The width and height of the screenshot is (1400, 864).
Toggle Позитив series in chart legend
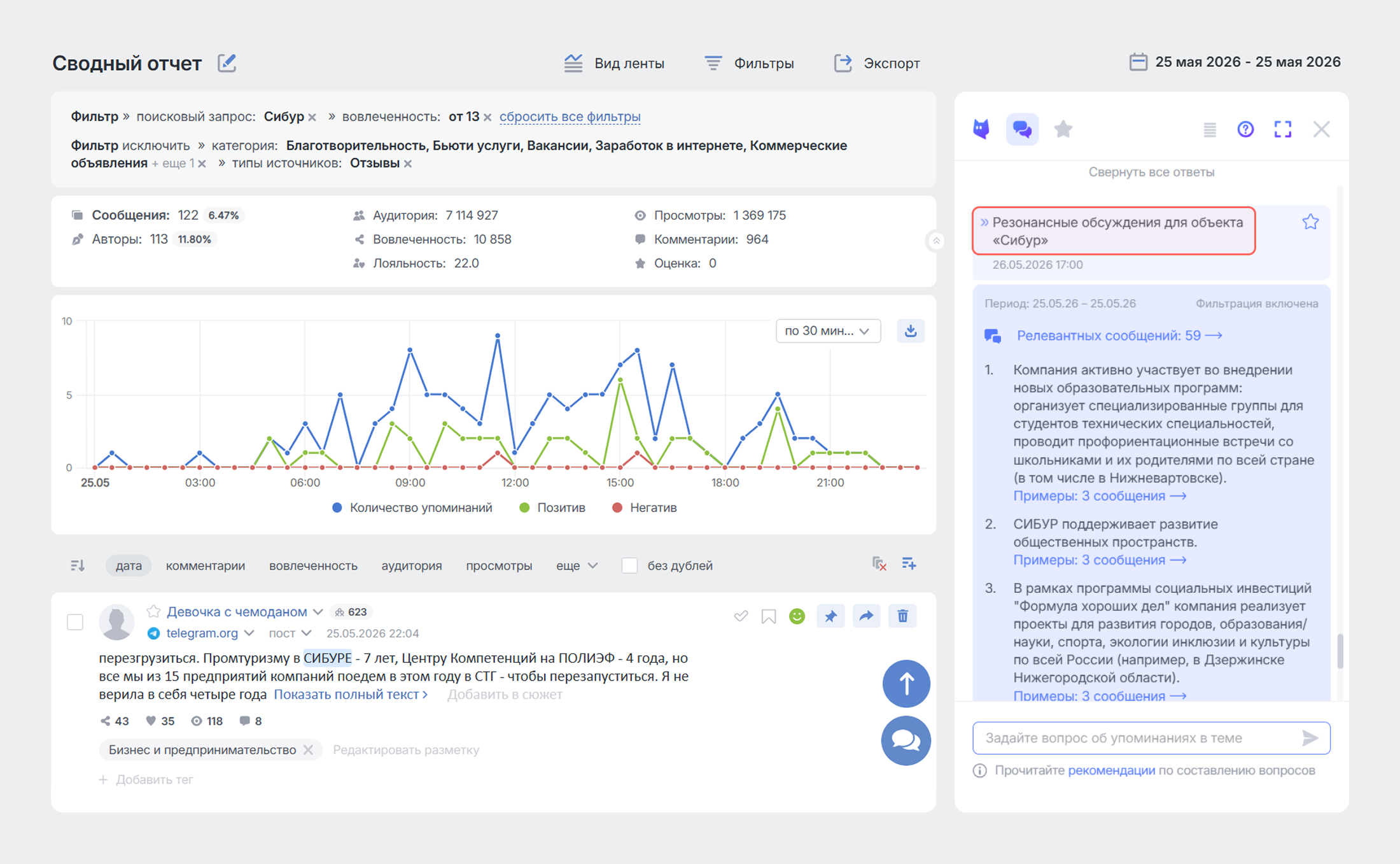click(x=552, y=507)
